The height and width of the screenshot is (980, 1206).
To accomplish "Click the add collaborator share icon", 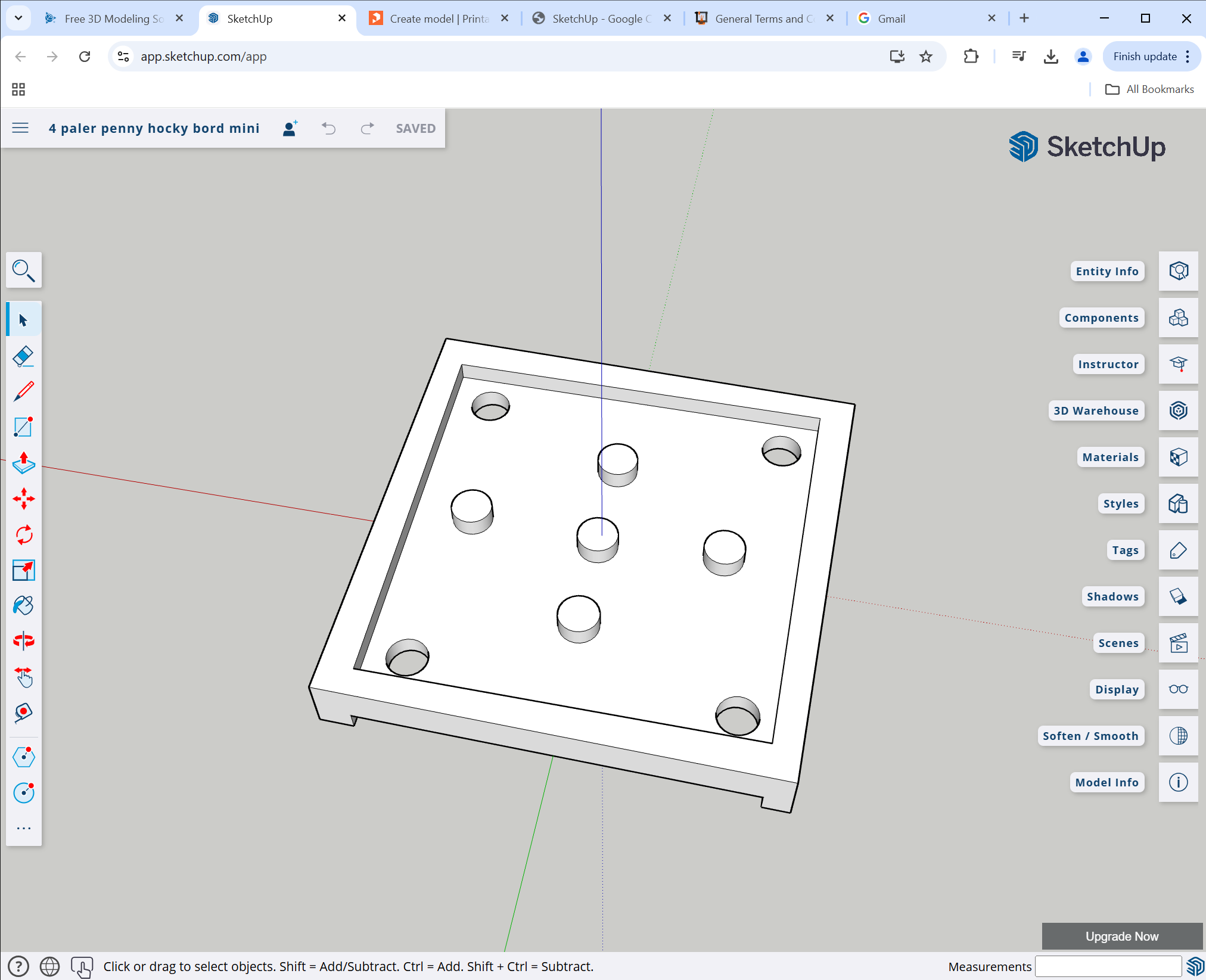I will coord(290,128).
